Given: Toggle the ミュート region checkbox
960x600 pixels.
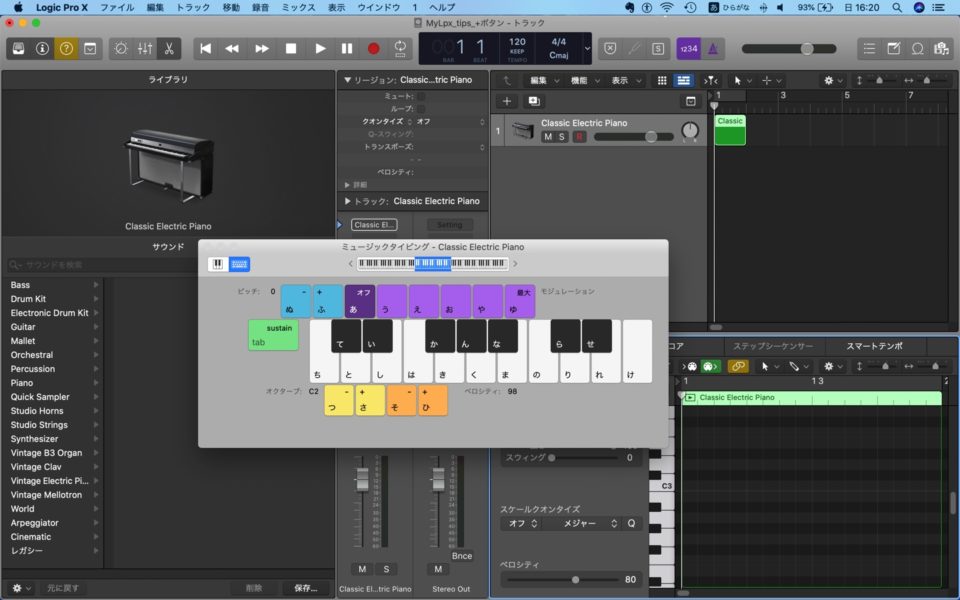Looking at the screenshot, I should click(421, 96).
